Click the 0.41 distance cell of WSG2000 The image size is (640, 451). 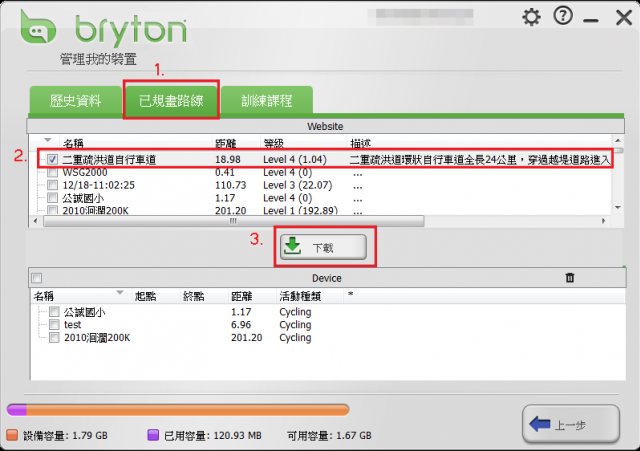click(x=225, y=172)
